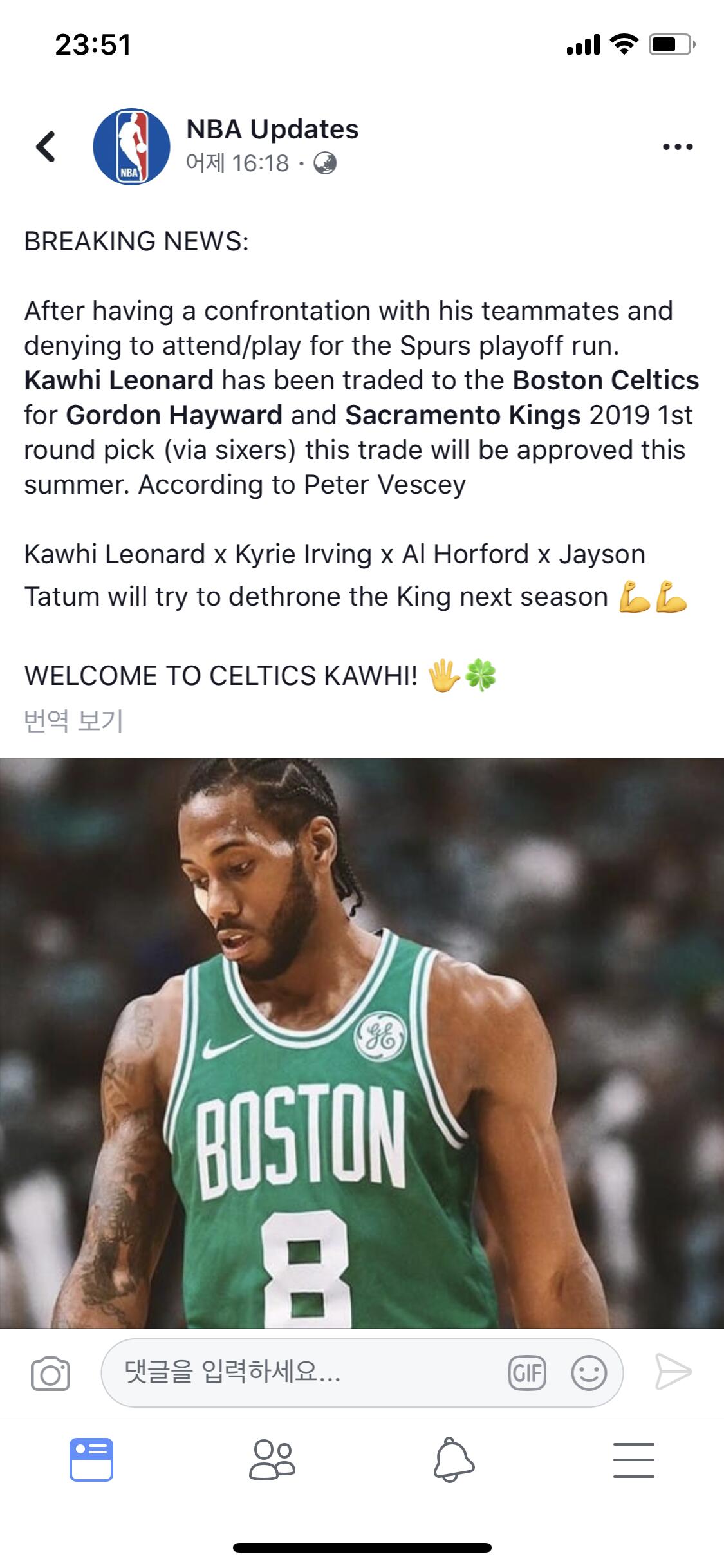The width and height of the screenshot is (724, 1568).
Task: Switch to the Friends tab
Action: point(272,1460)
